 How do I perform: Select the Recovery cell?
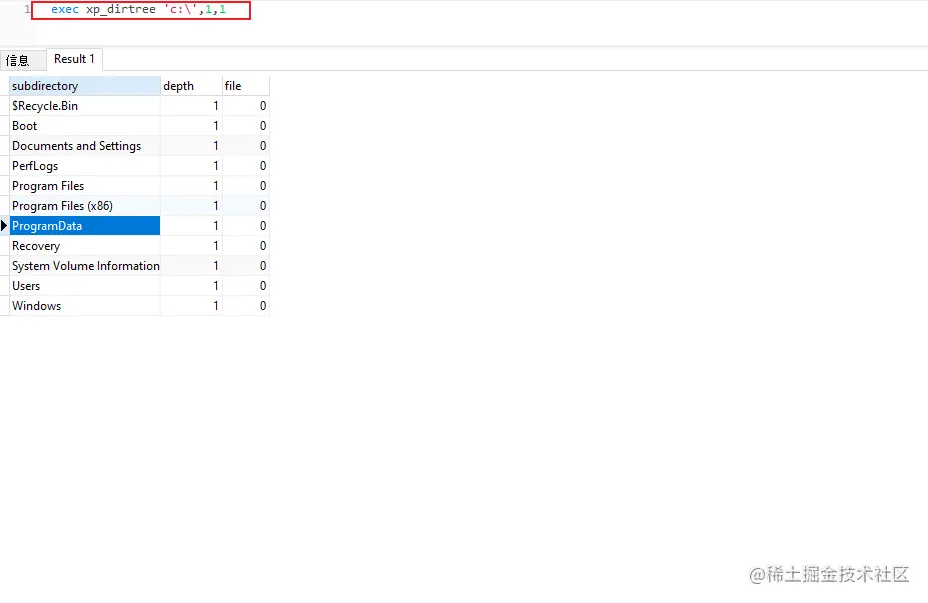click(x=85, y=246)
